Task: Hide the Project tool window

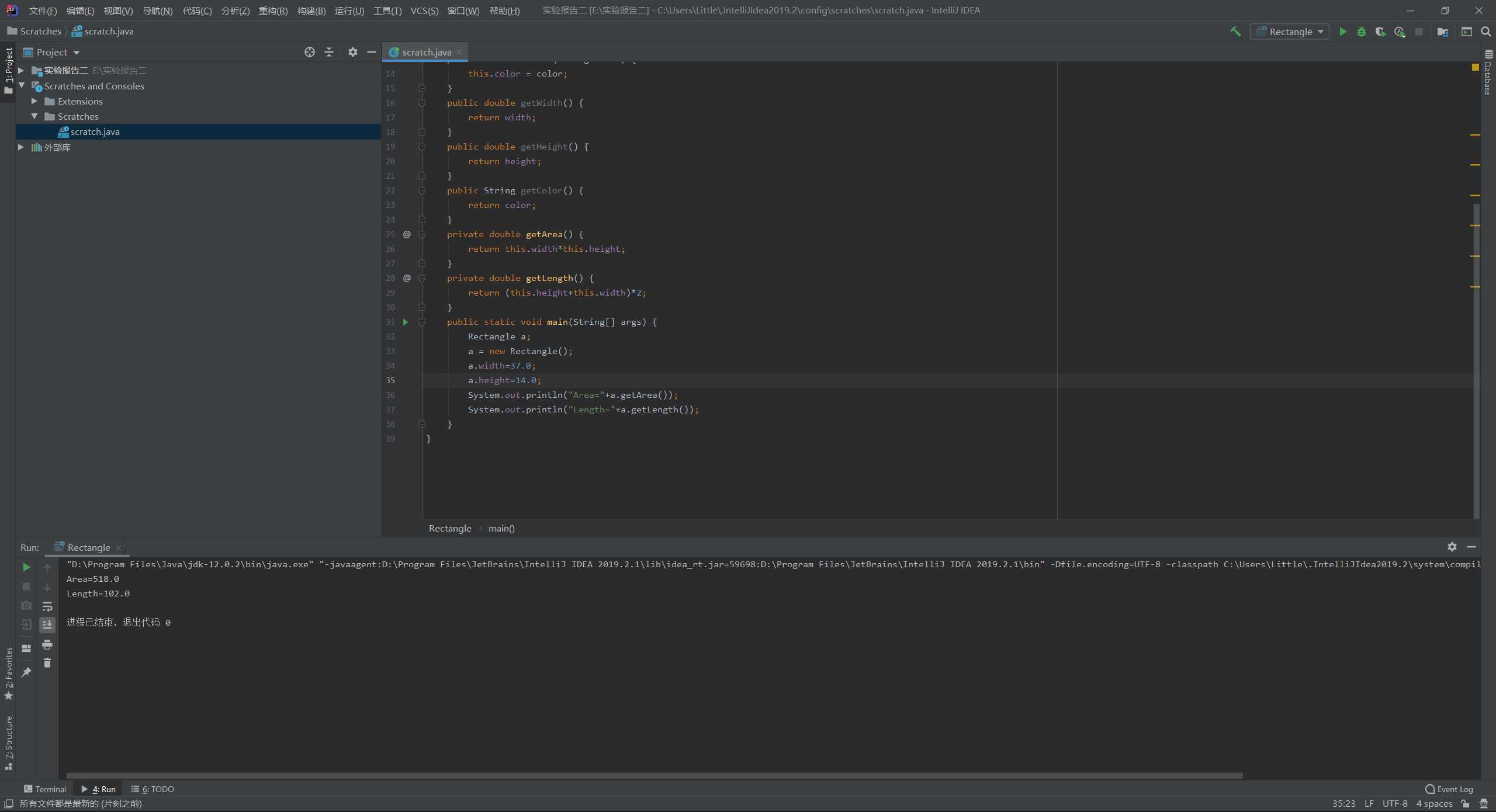Action: (372, 52)
